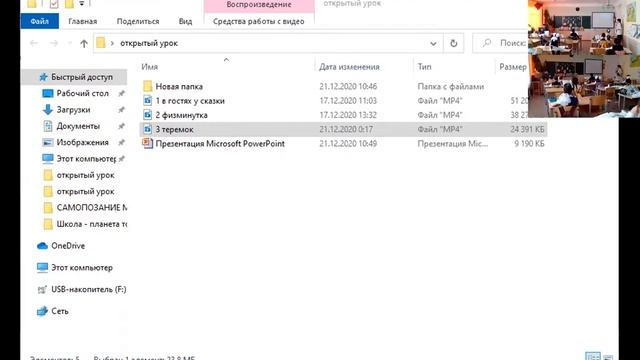The height and width of the screenshot is (360, 640).
Task: Click the address bar path открытый урок
Action: [149, 43]
